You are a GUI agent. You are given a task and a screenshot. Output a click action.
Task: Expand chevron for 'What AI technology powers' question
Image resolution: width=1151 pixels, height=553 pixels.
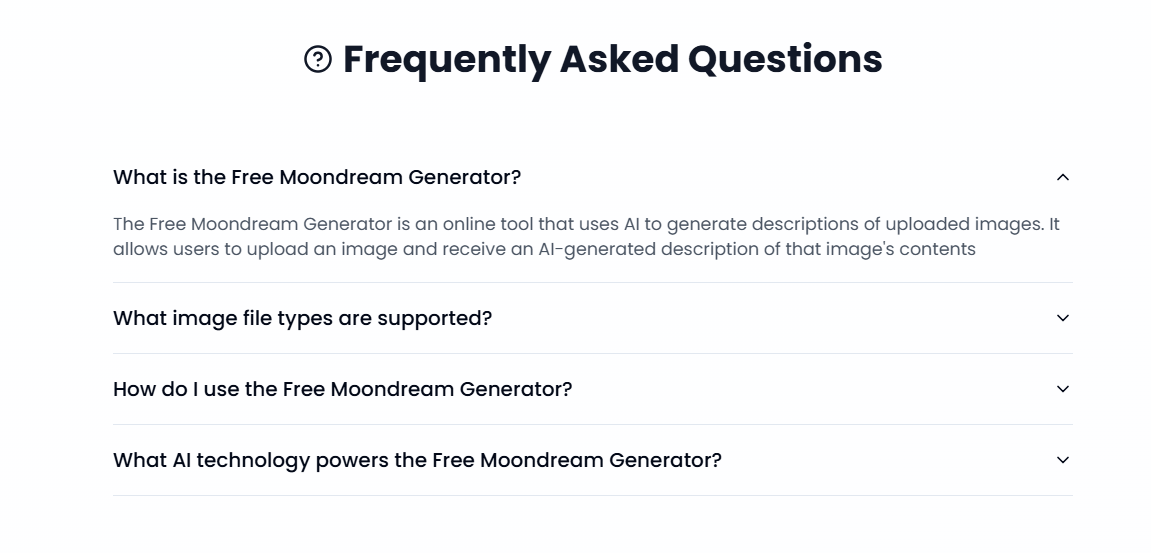(1062, 460)
